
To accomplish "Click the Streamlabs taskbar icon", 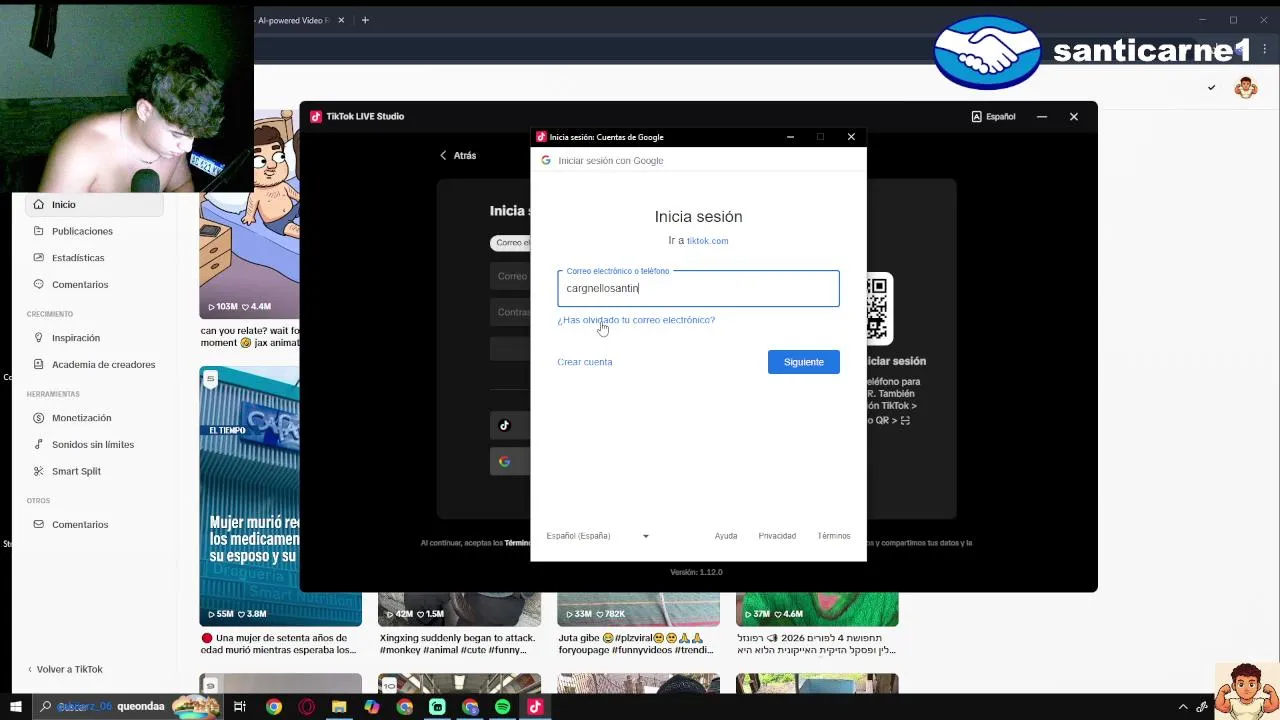I will [x=437, y=707].
